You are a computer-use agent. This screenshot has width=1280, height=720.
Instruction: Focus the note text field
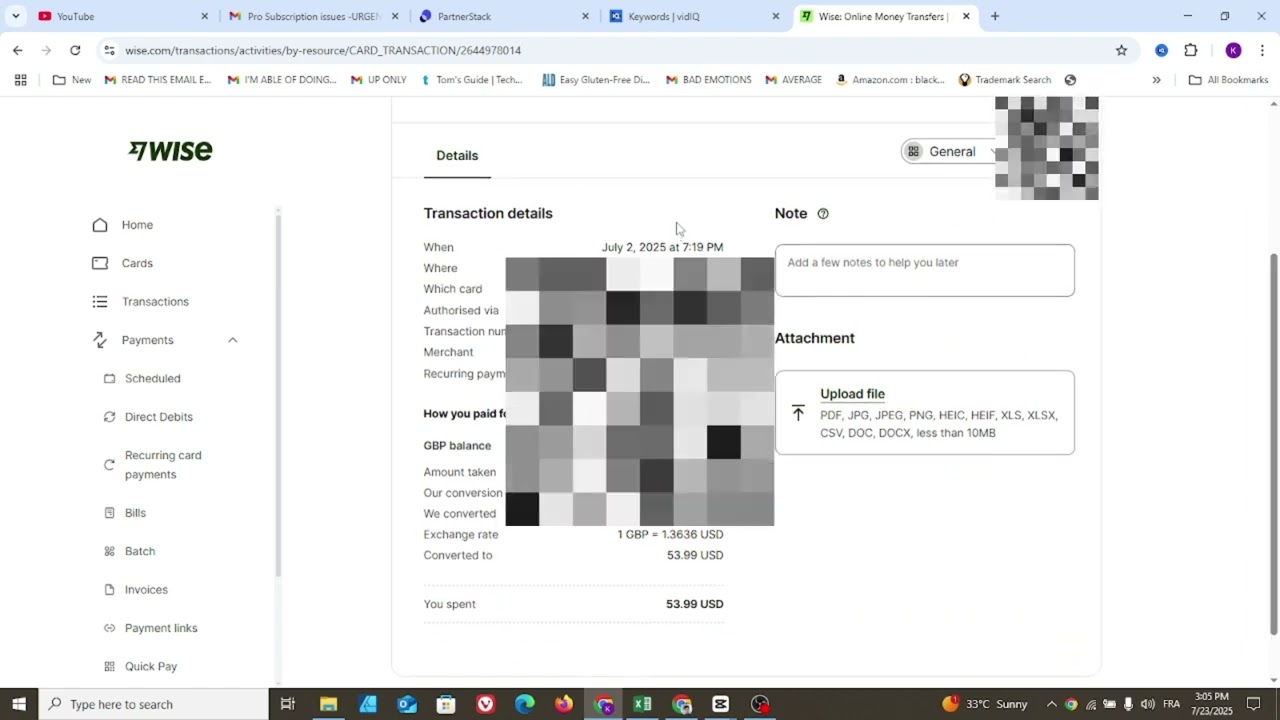click(x=924, y=270)
